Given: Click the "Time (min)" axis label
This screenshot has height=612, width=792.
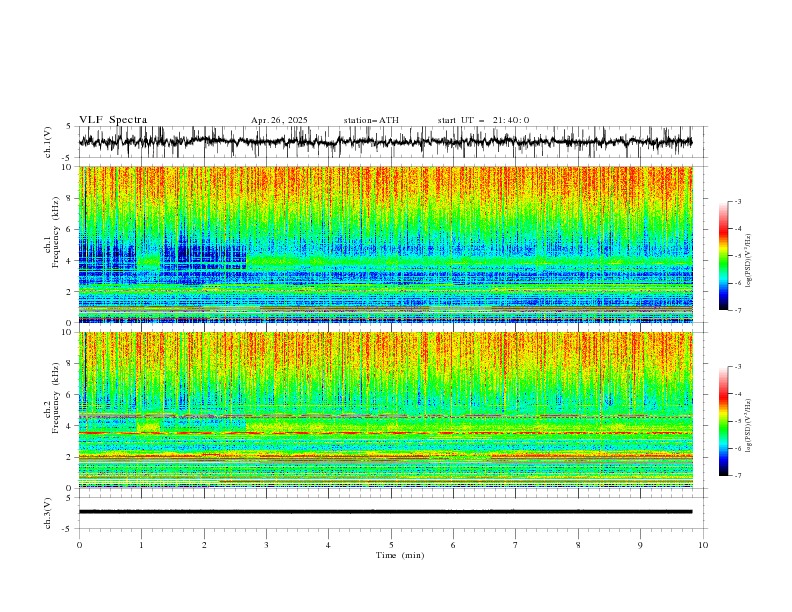Looking at the screenshot, I should [x=400, y=555].
